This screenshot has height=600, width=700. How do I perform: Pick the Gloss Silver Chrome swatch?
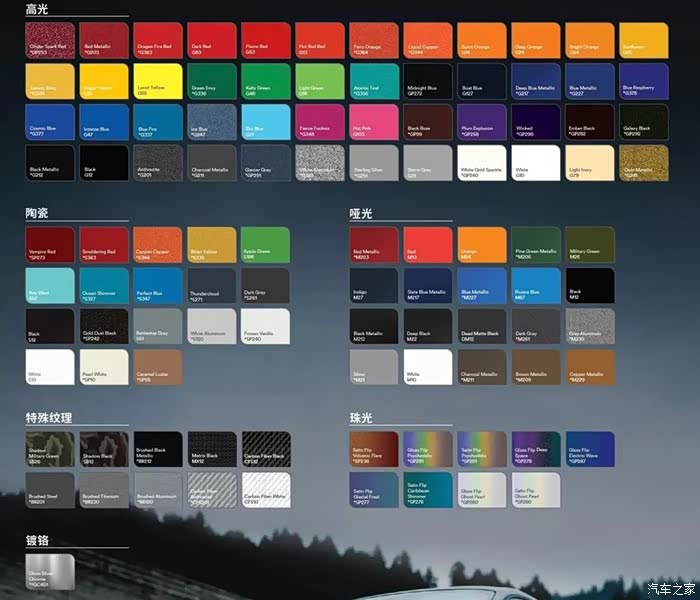(x=51, y=571)
